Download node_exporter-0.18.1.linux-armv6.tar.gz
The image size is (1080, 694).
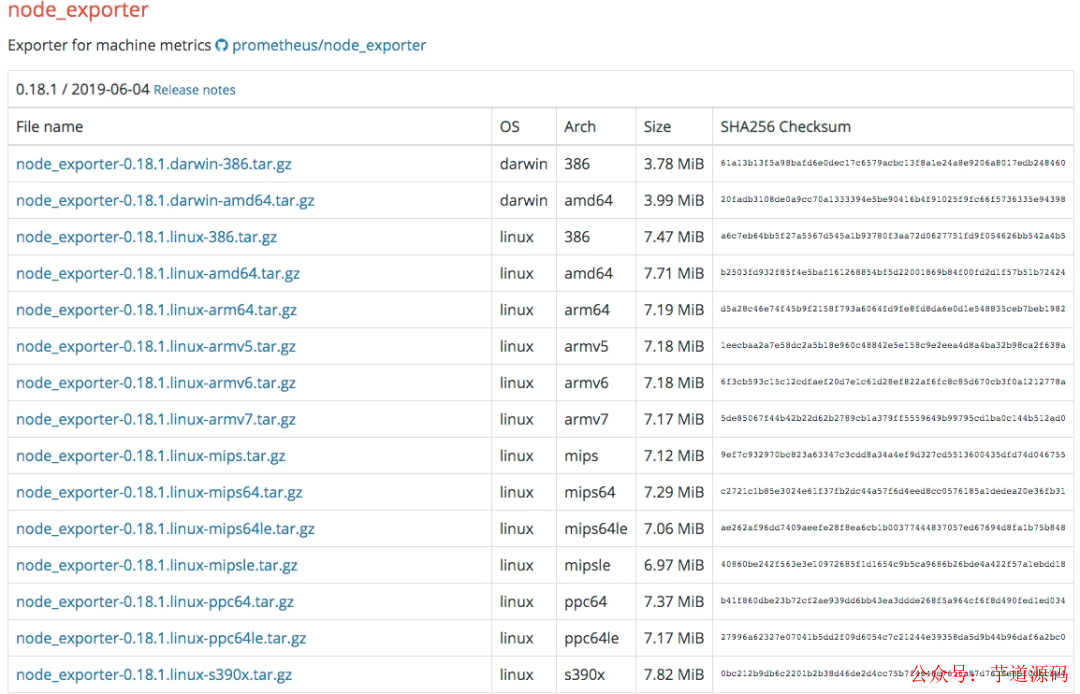pyautogui.click(x=156, y=383)
